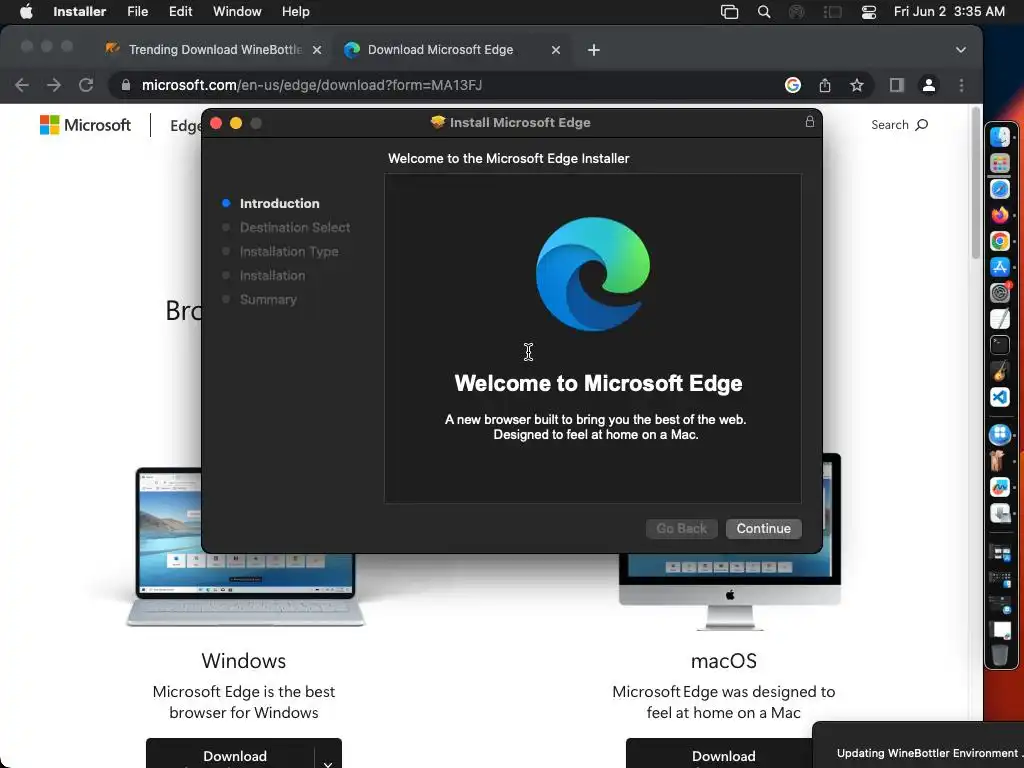
Task: Click Search on the Microsoft page
Action: point(899,125)
